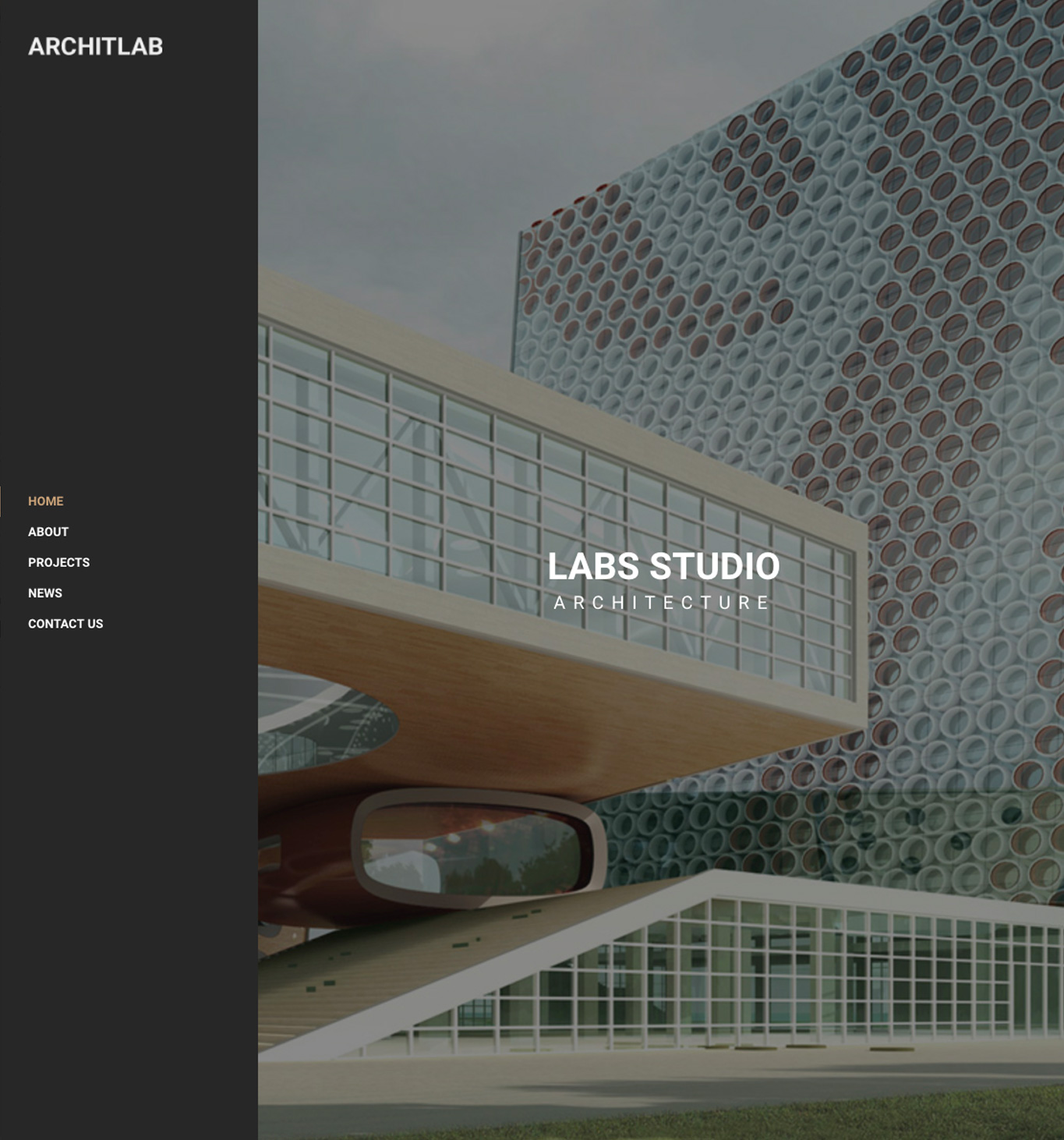Open the PROJECTS menu item
Viewport: 1064px width, 1140px height.
tap(59, 562)
